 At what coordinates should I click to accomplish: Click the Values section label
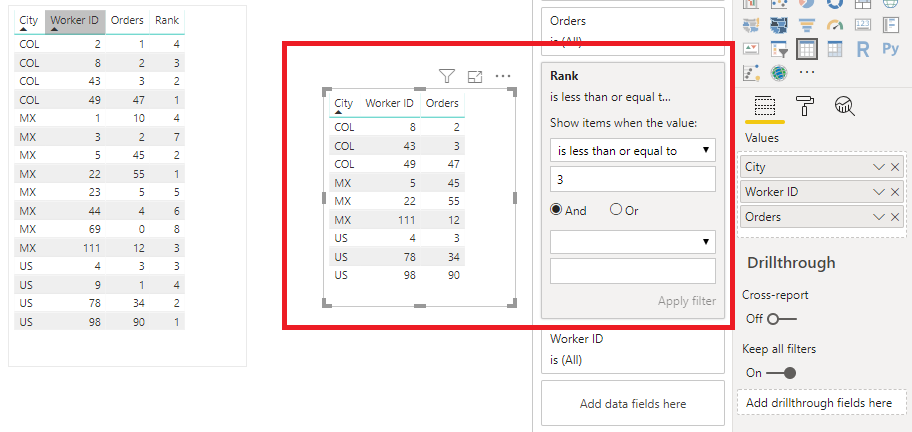coord(761,138)
